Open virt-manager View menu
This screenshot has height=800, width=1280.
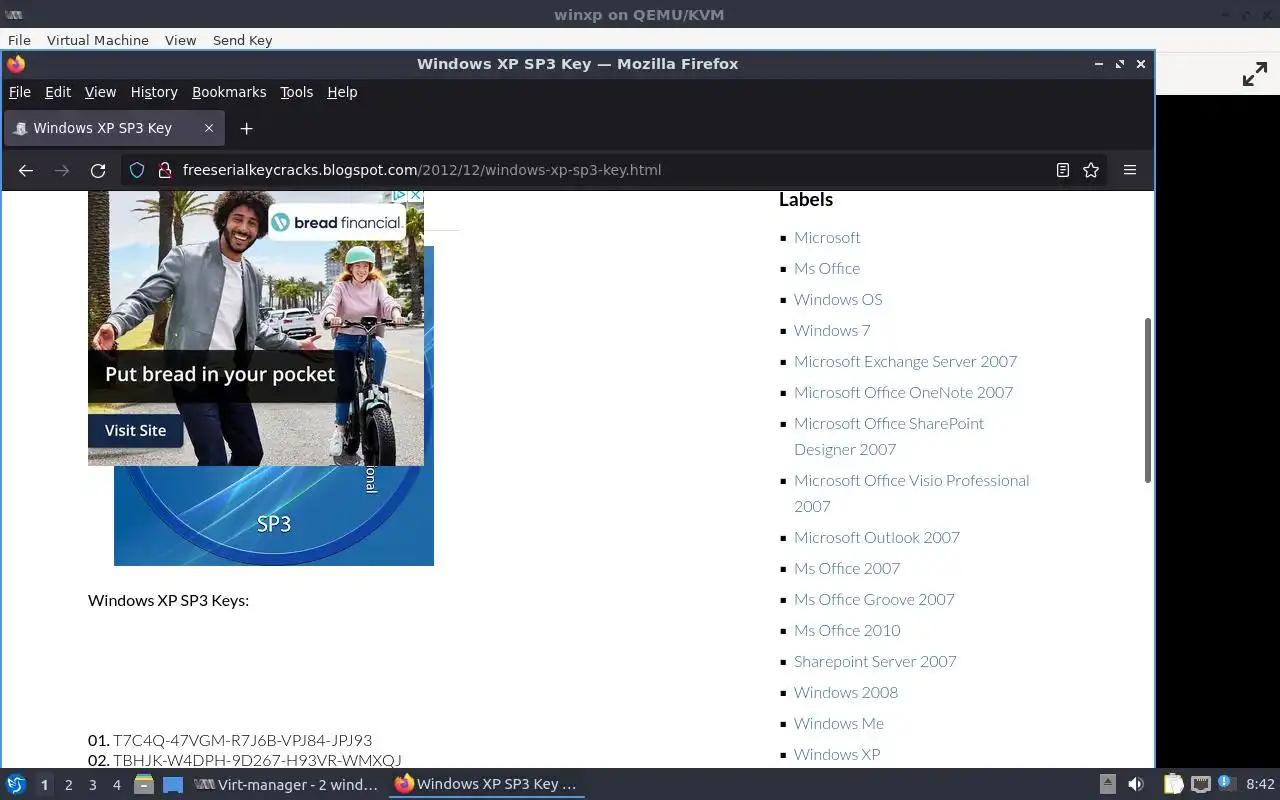(180, 40)
